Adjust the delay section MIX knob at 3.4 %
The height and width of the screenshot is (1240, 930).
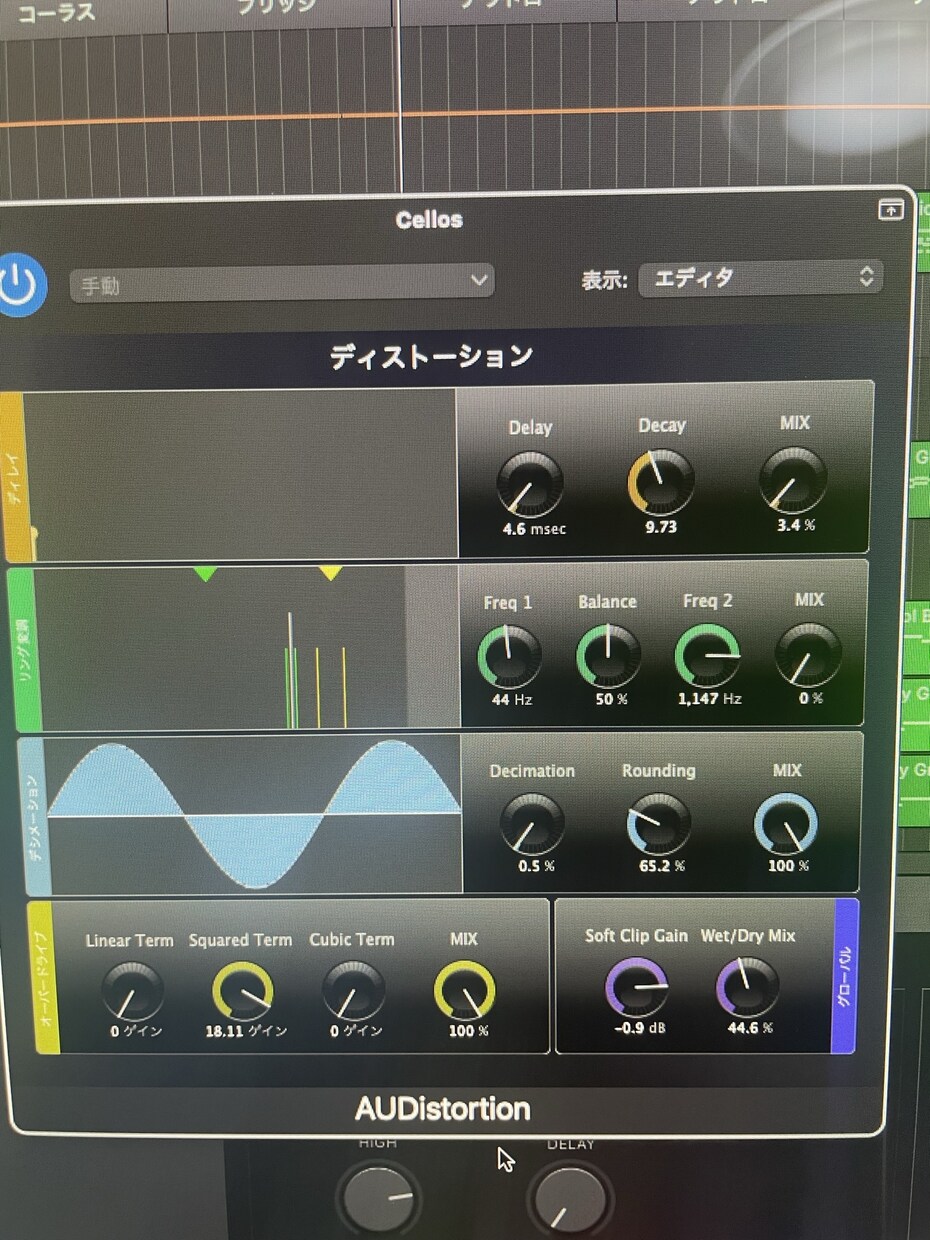point(793,480)
